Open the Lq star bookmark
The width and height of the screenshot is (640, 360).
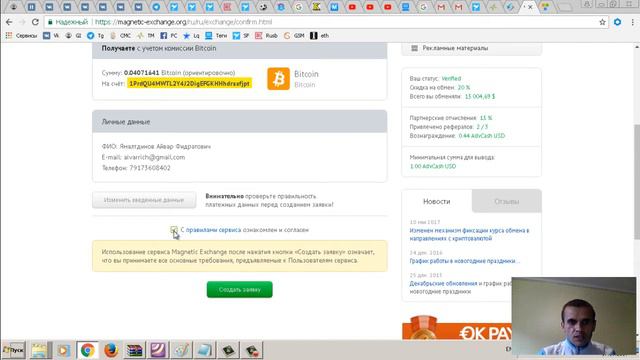tap(191, 36)
